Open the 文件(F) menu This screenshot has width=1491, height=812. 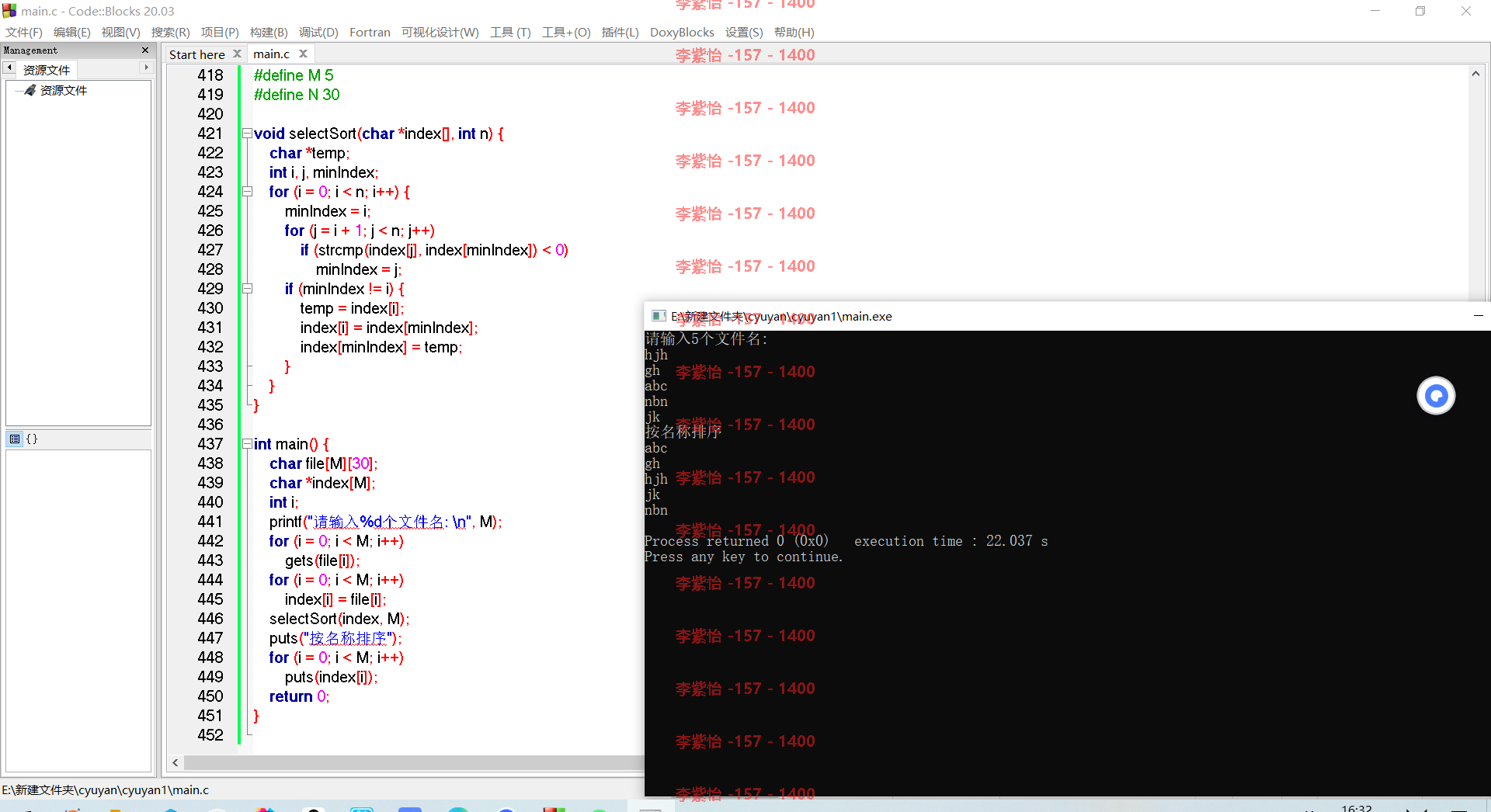[x=24, y=33]
